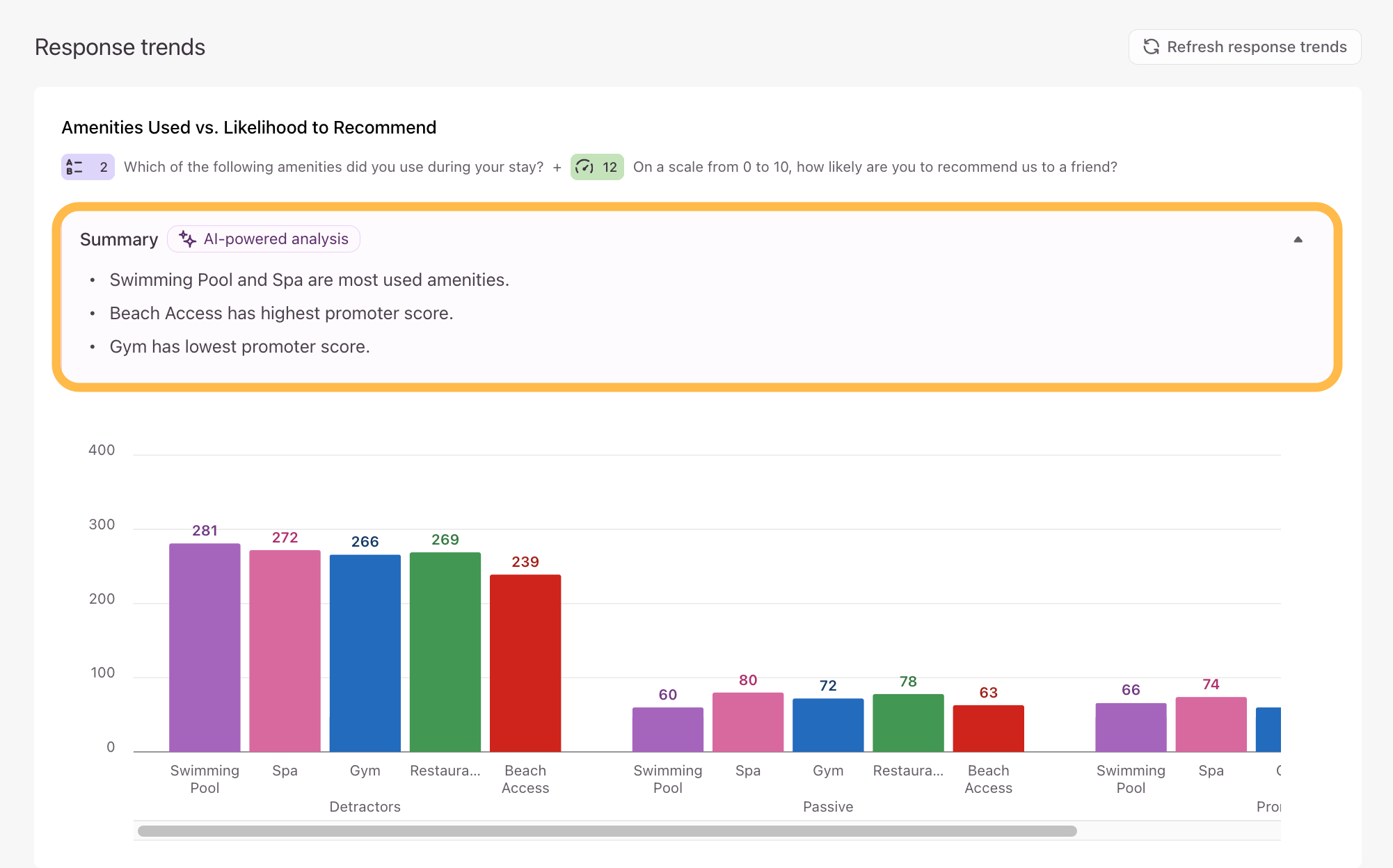1393x868 pixels.
Task: Select the Detractors Gym blue bar (266)
Action: [365, 653]
